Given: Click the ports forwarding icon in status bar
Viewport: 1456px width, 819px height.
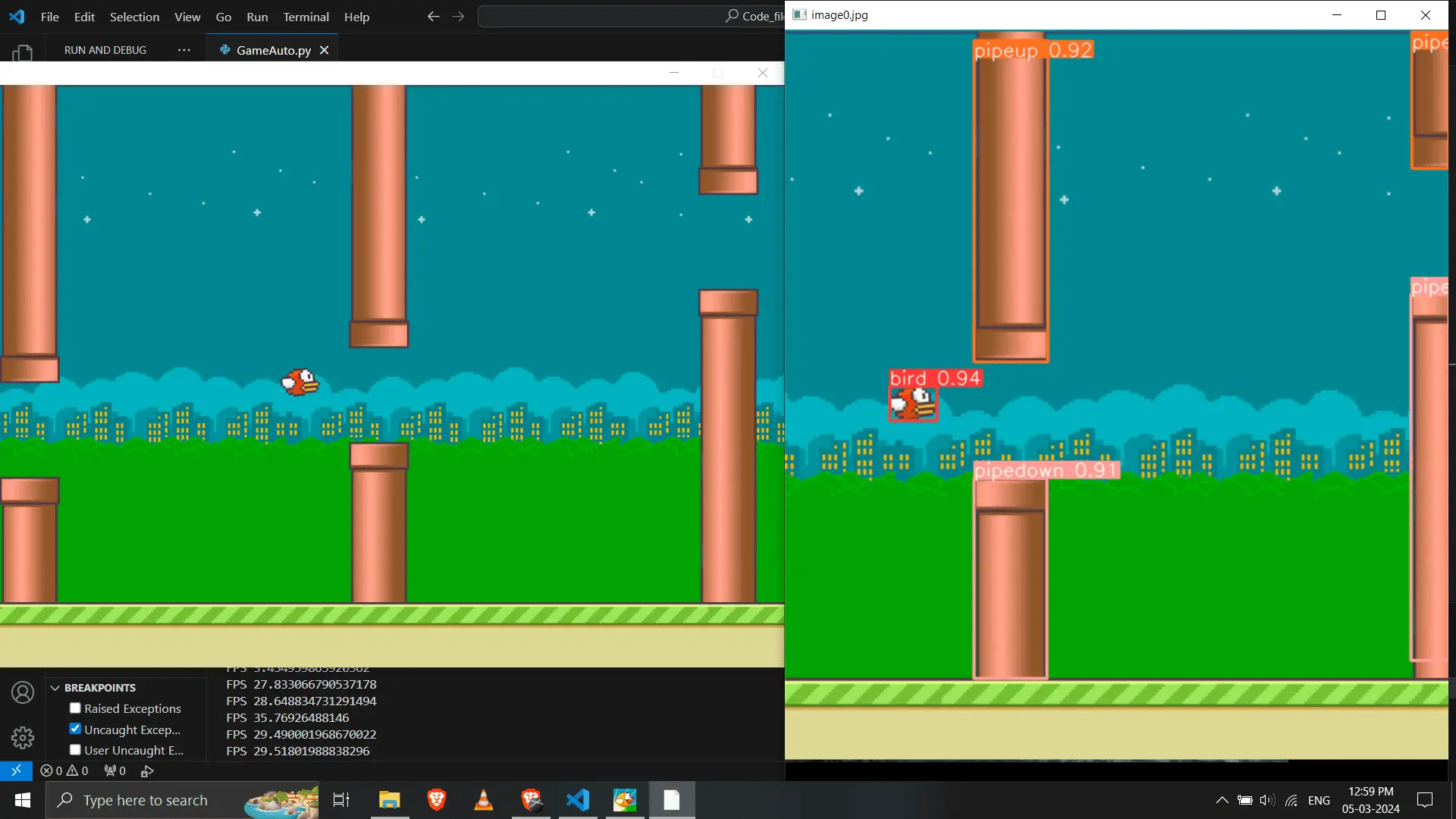Looking at the screenshot, I should 113,770.
